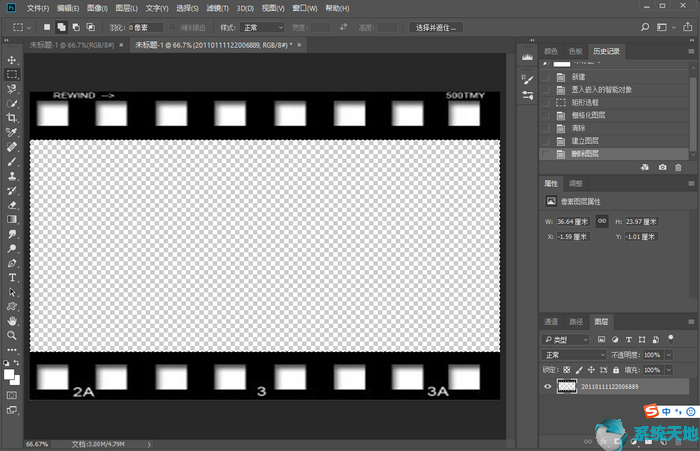
Task: Select the Custom Shape tool
Action: tap(12, 306)
